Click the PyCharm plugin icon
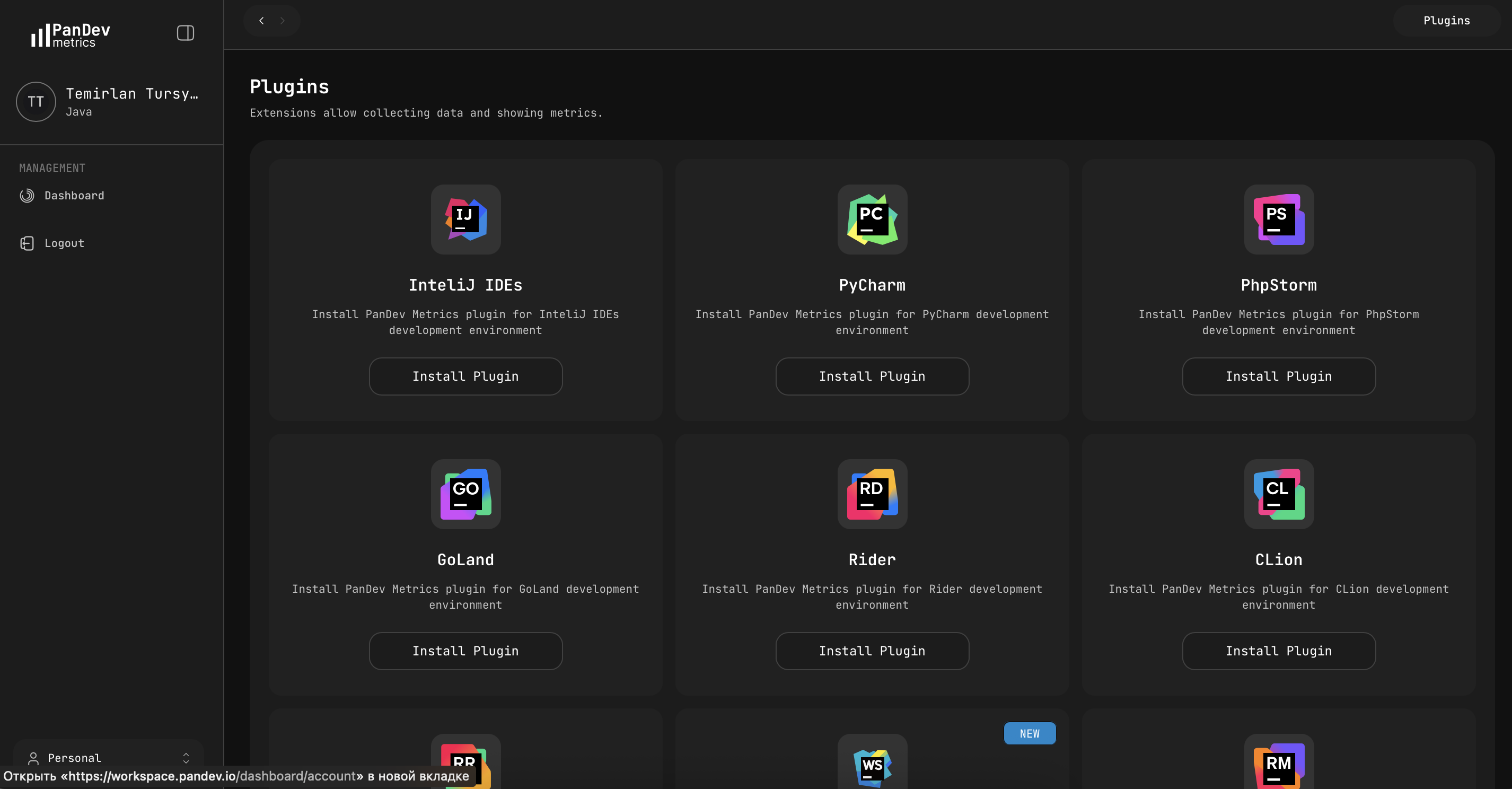The width and height of the screenshot is (1512, 789). coord(872,220)
